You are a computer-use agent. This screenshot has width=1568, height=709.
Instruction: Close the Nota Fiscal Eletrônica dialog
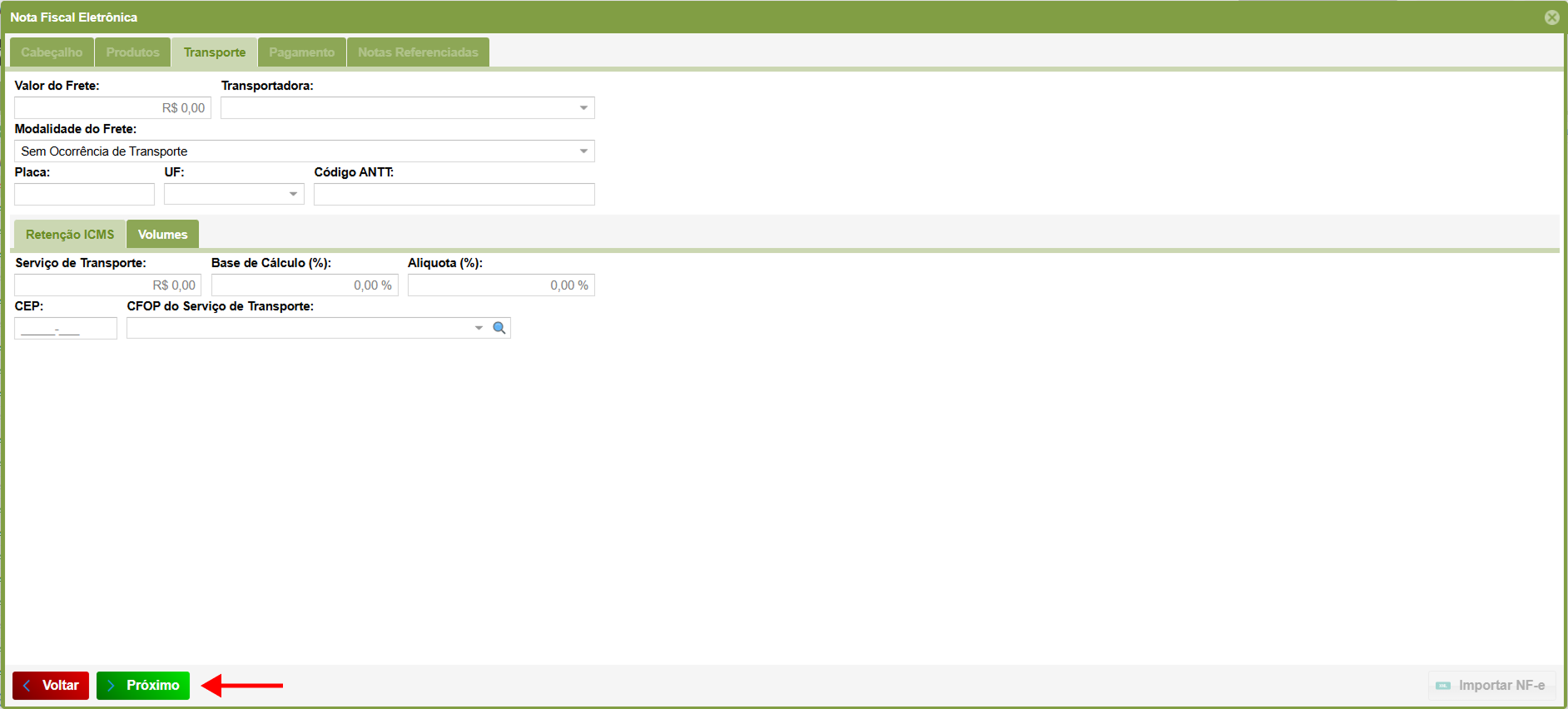click(x=1551, y=17)
